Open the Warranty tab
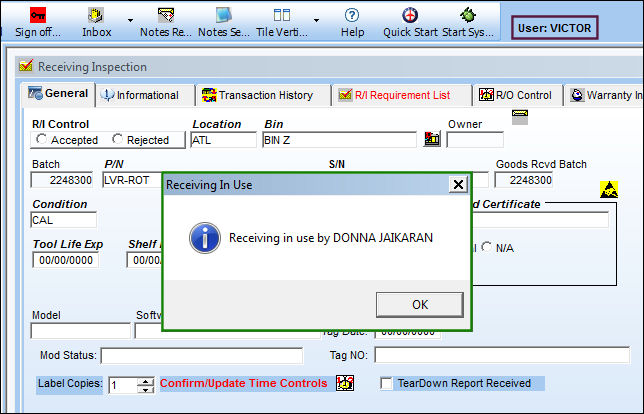 (606, 95)
